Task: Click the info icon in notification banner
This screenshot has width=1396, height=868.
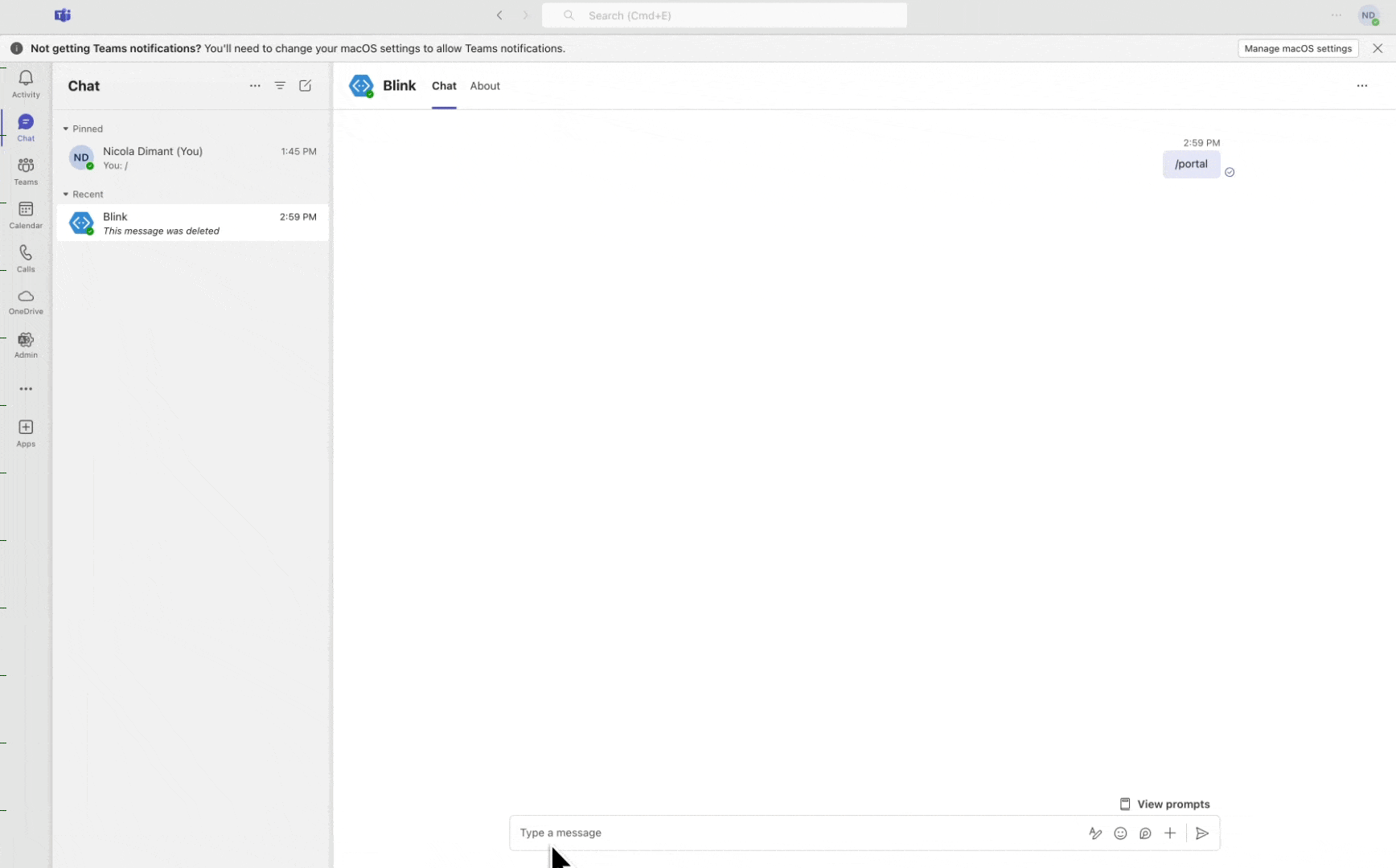Action: (x=16, y=48)
